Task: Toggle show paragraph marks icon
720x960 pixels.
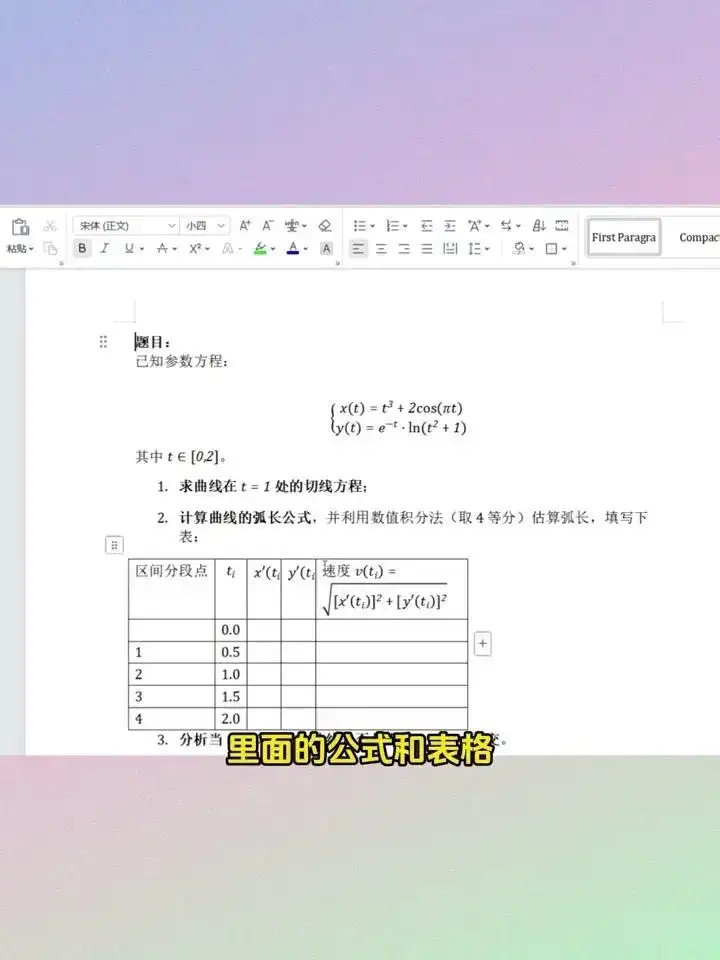Action: (x=562, y=226)
